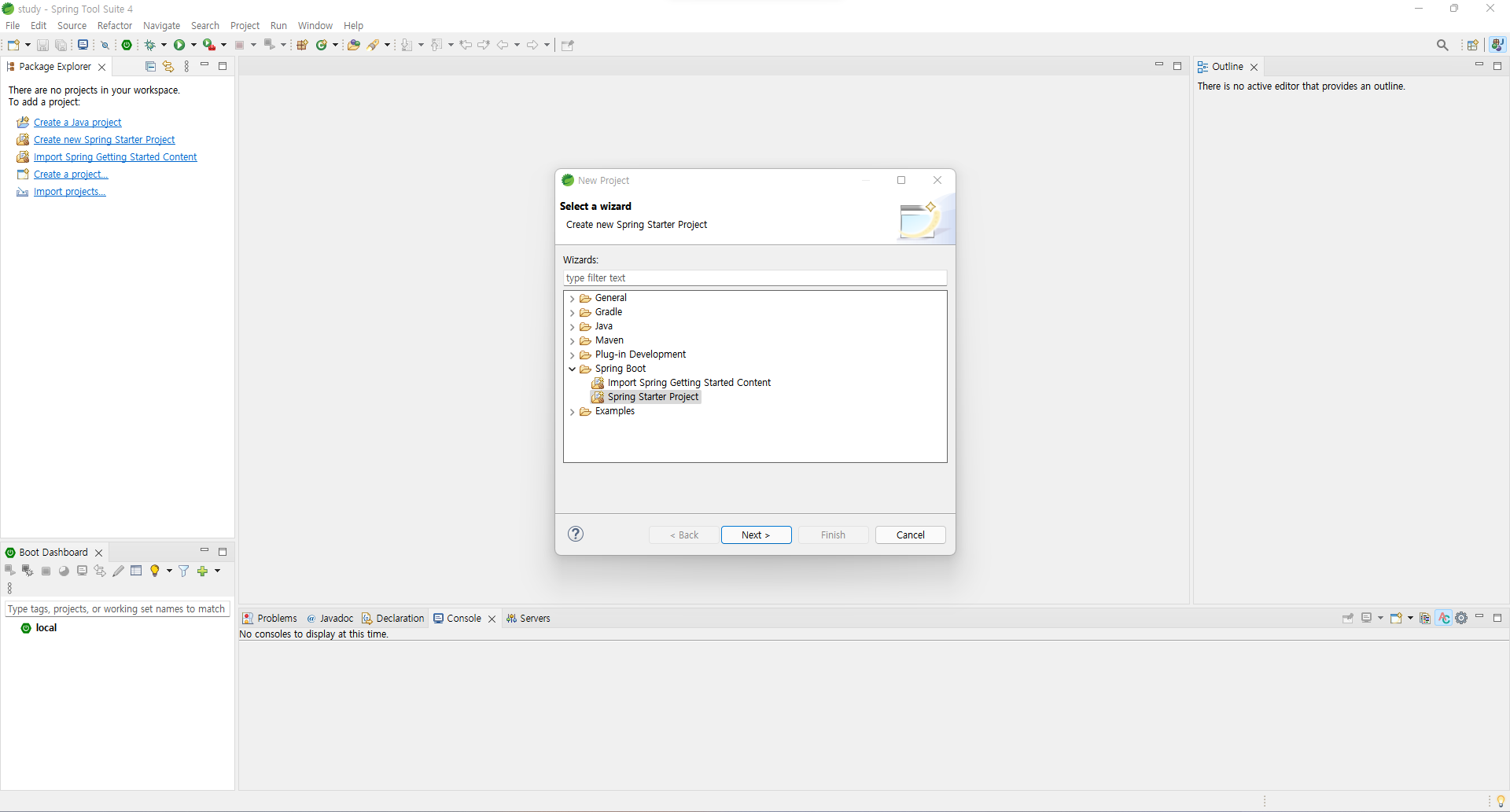This screenshot has height=812, width=1510.
Task: Open the Run button dropdown arrow
Action: coord(193,45)
